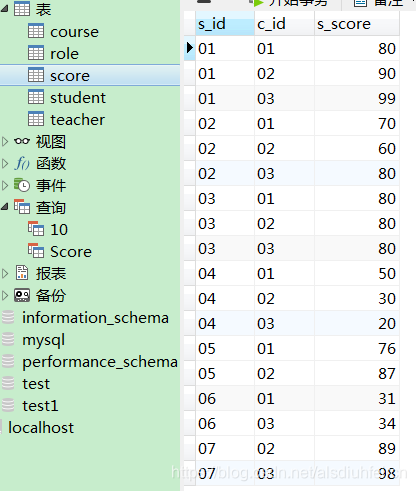The image size is (416, 491).
Task: Select the s_score cell with value 20
Action: coord(357,323)
